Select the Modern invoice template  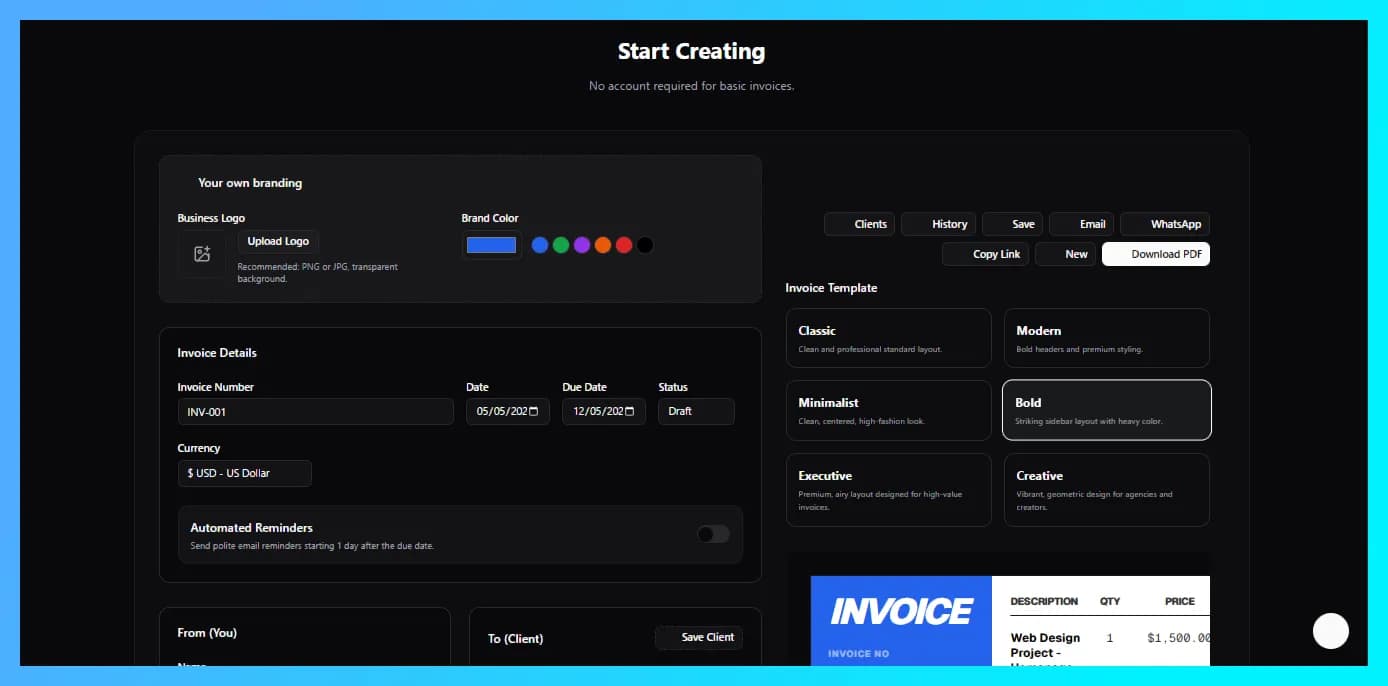tap(1107, 338)
